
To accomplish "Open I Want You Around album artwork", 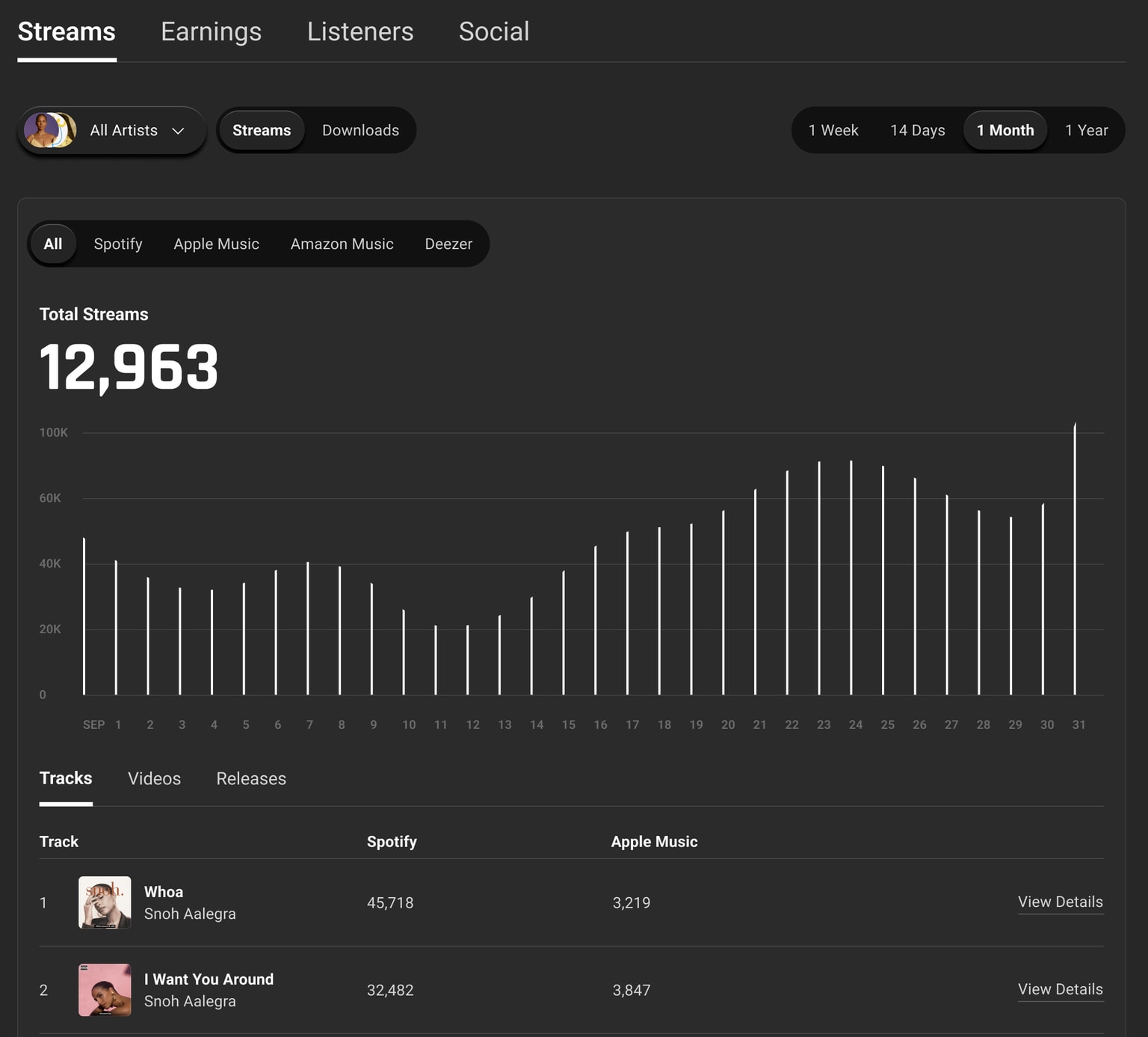I will [x=105, y=990].
